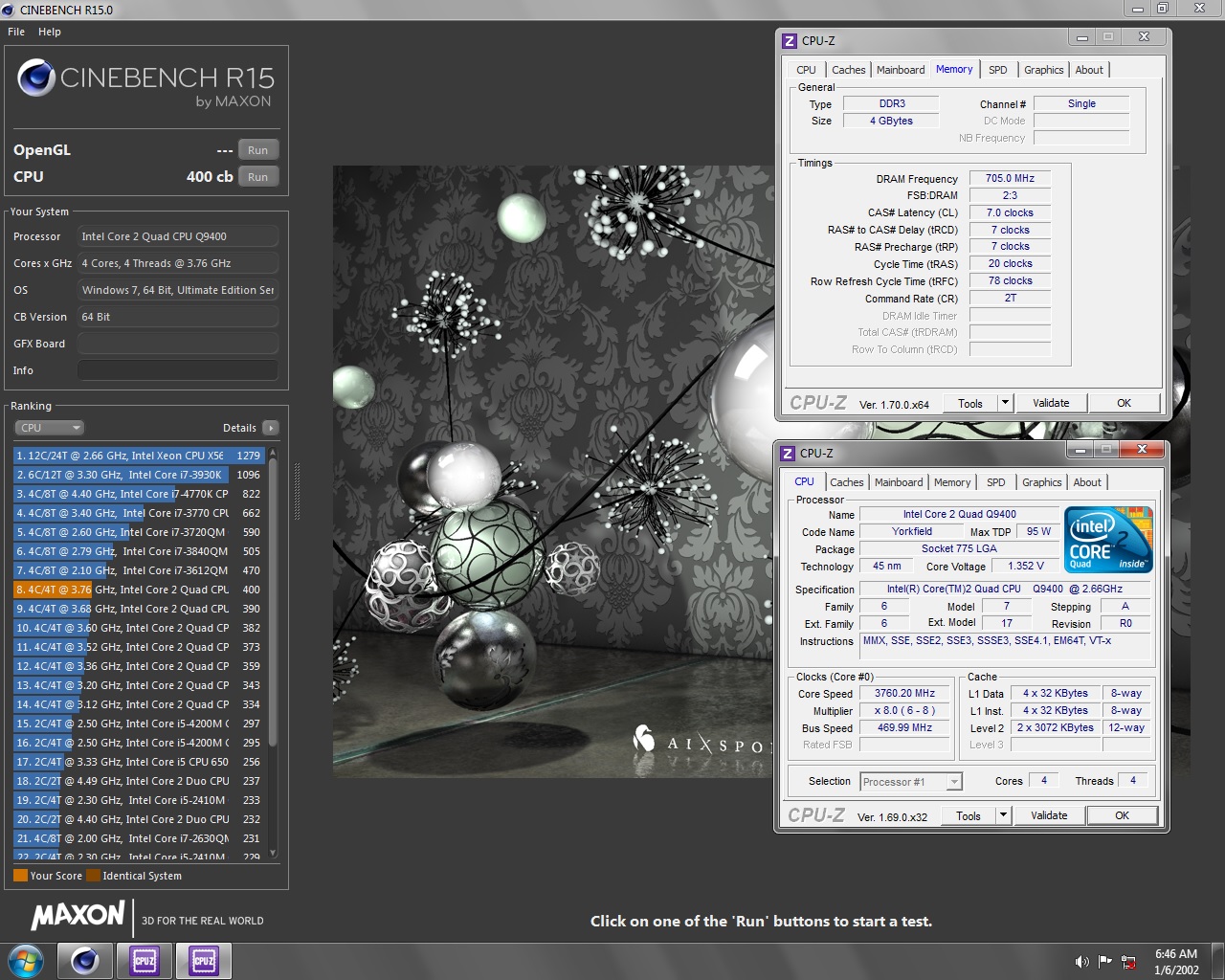Screen dimensions: 1225x980
Task: Switch to About tab in upper CPU-Z window
Action: pyautogui.click(x=1089, y=70)
